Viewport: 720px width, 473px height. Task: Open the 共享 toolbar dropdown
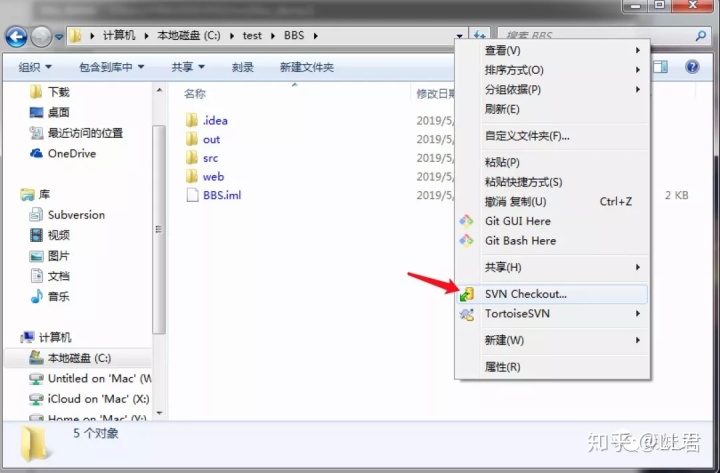[188, 67]
